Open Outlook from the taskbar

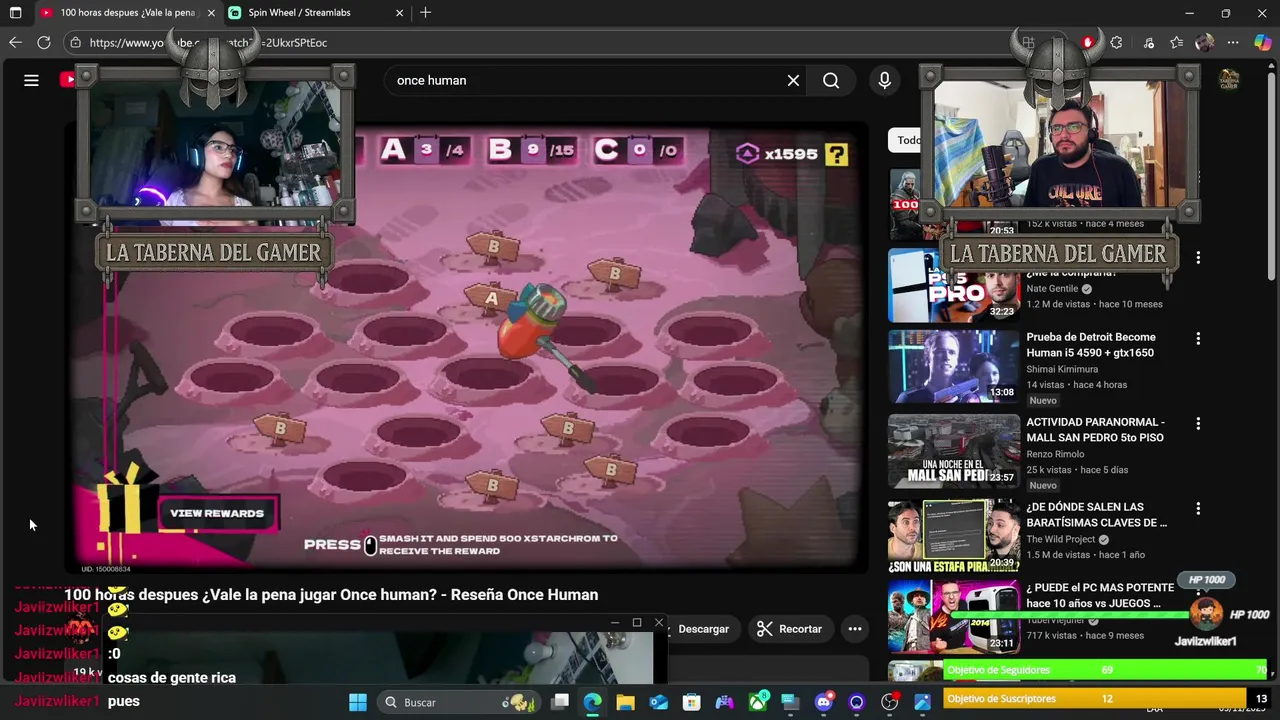point(658,702)
